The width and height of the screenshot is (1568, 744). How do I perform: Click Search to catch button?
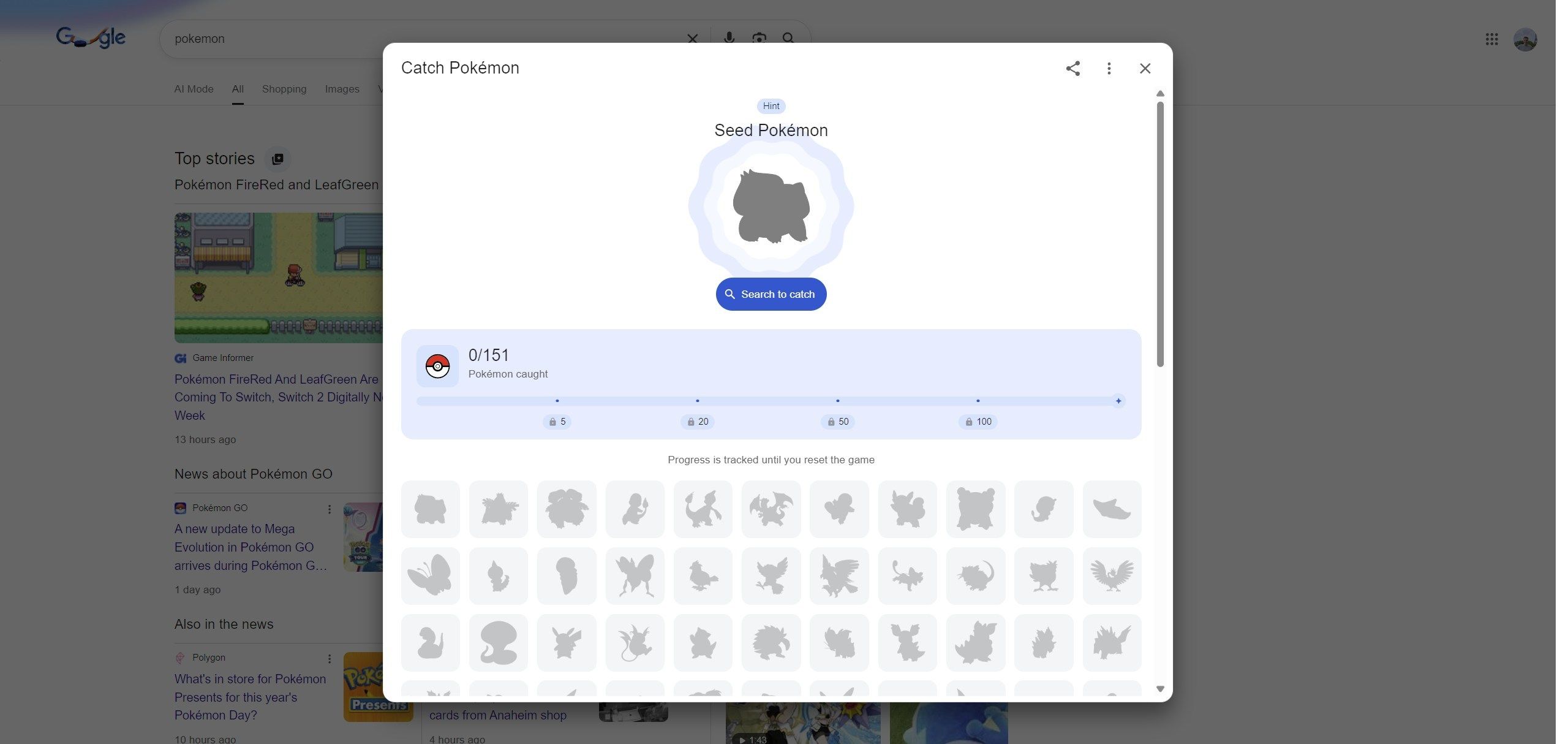coord(771,294)
